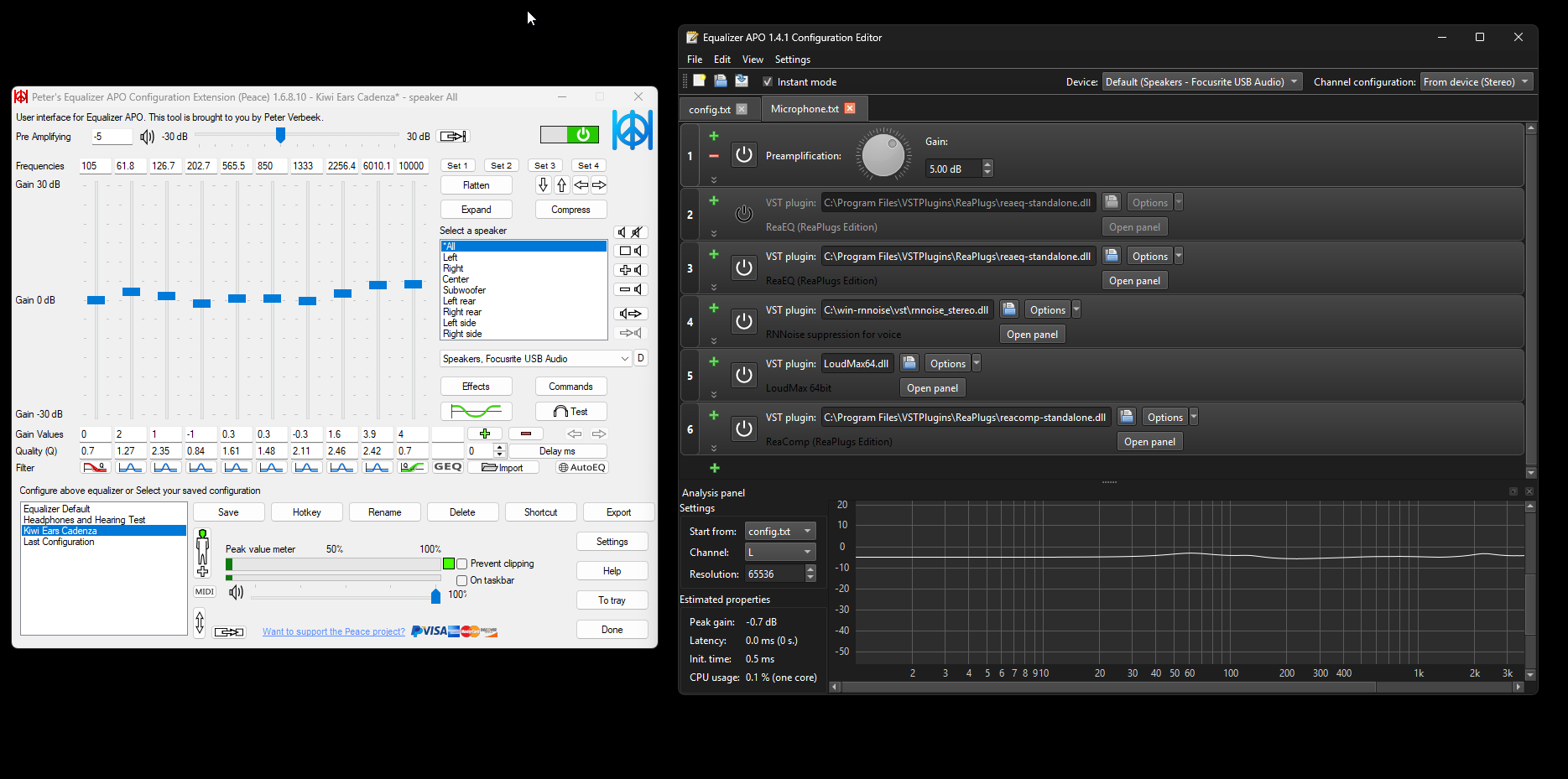Click the green plus above RNNoise filter row
Screen dimensions: 1568x779
coord(714,308)
